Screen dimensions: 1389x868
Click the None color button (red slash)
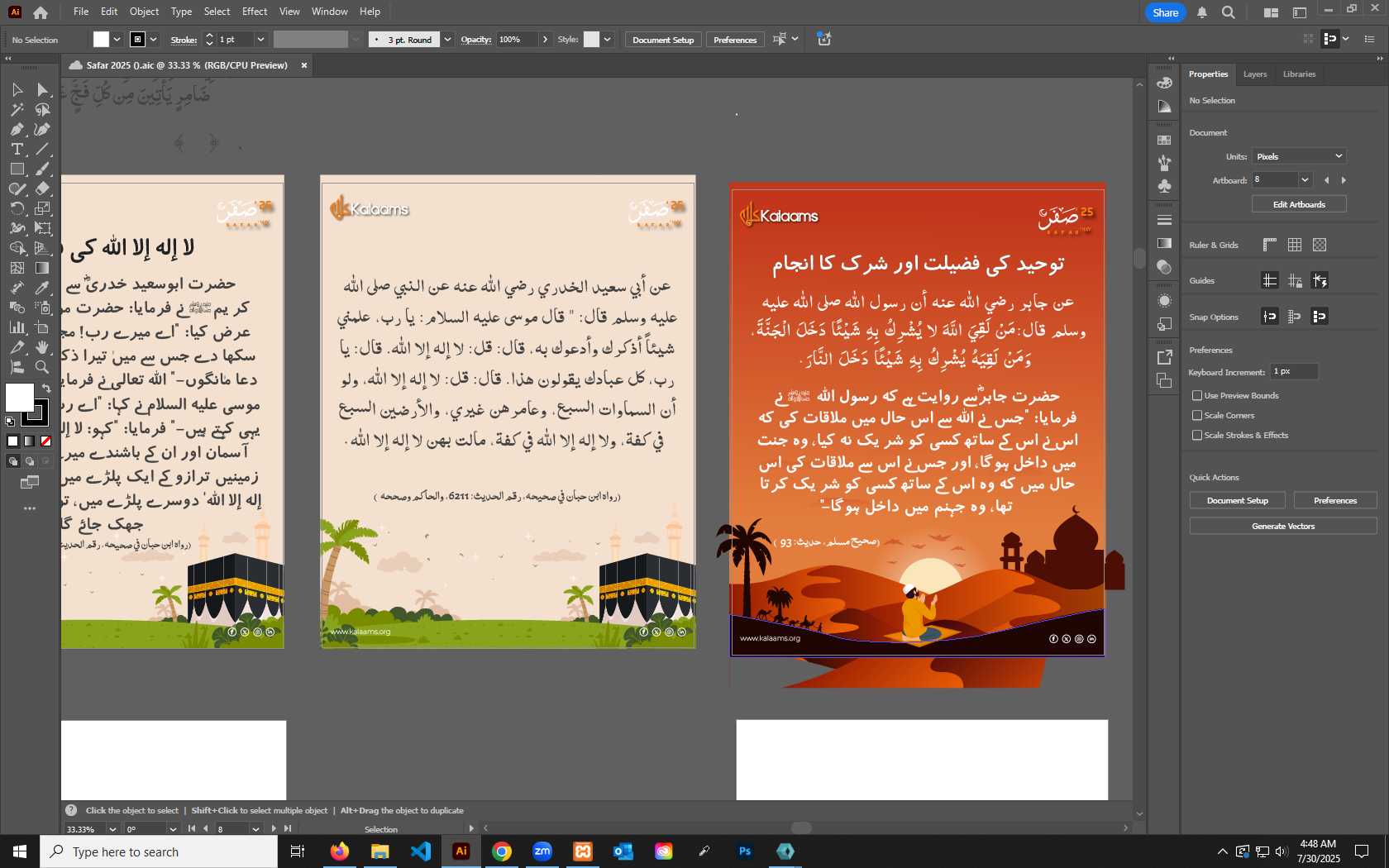click(x=45, y=441)
